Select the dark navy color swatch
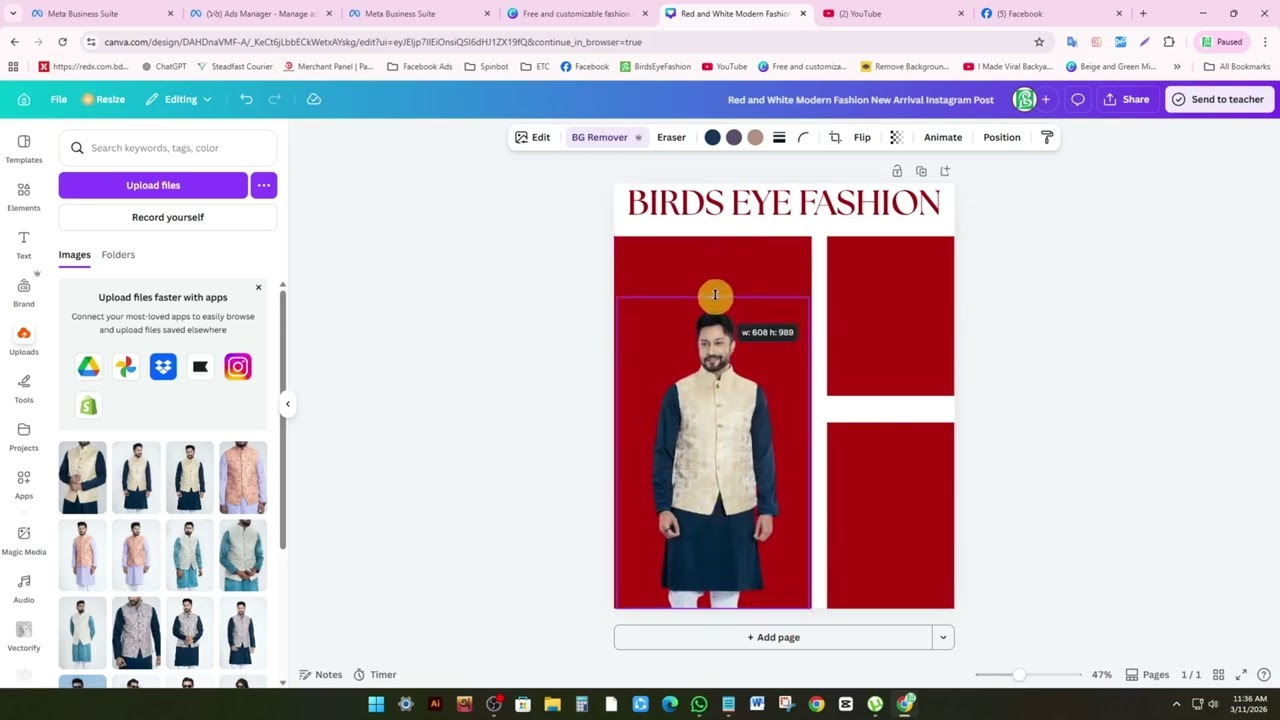The width and height of the screenshot is (1280, 720). [x=712, y=137]
